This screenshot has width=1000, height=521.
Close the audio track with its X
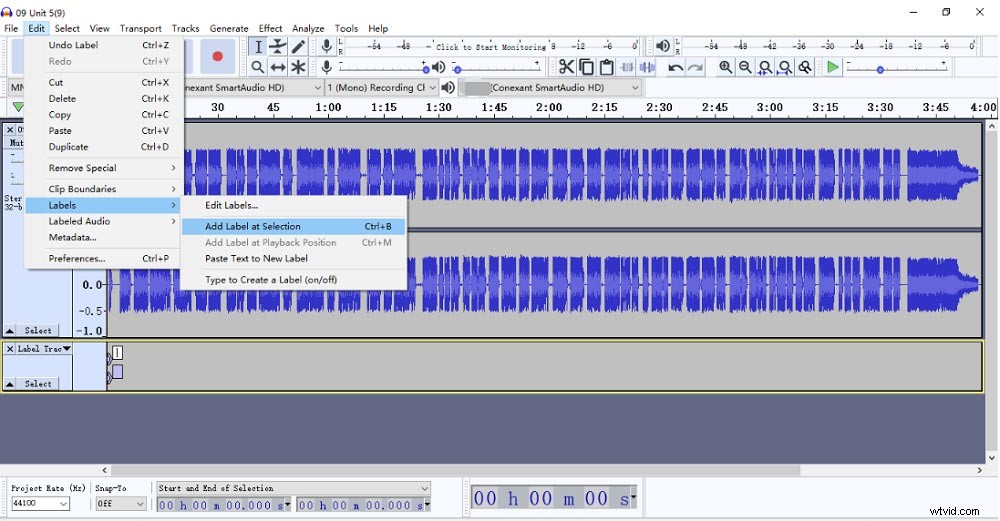tap(10, 129)
